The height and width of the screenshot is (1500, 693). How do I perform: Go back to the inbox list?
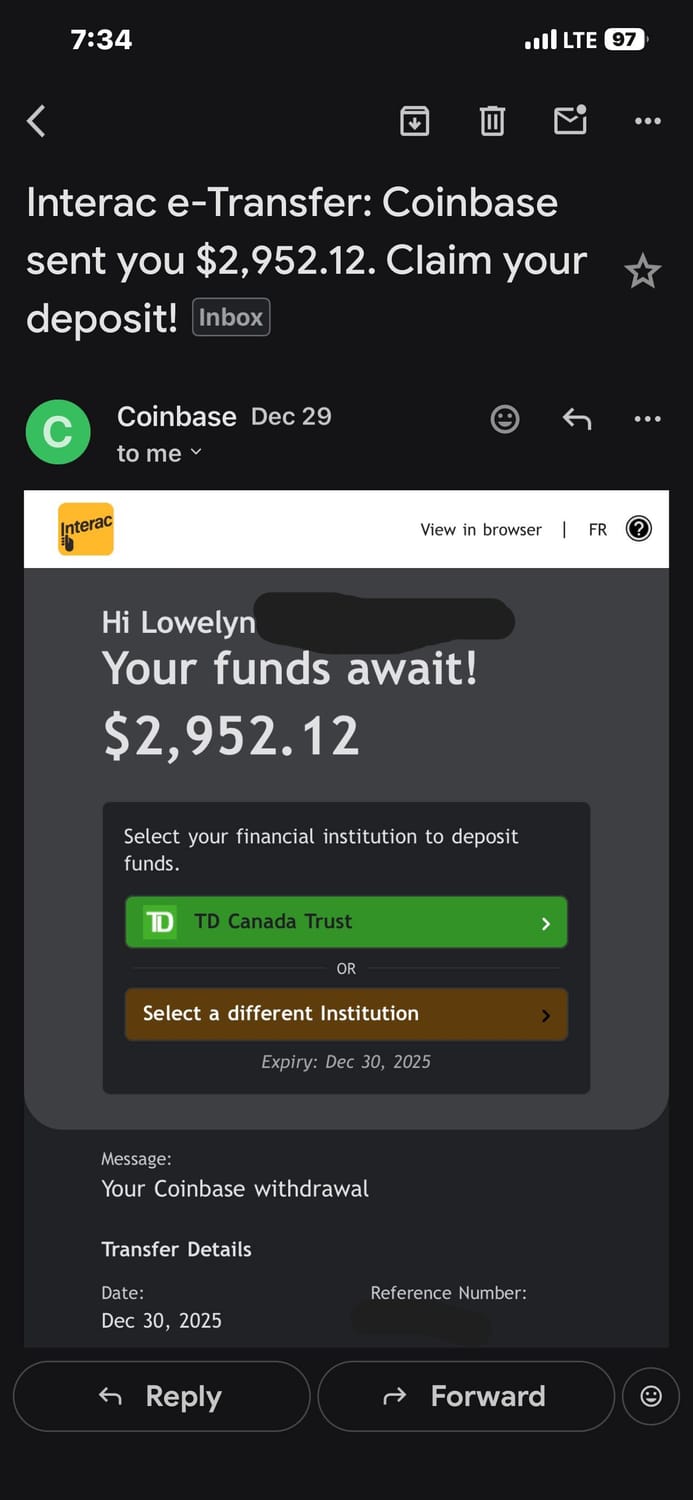[x=37, y=122]
